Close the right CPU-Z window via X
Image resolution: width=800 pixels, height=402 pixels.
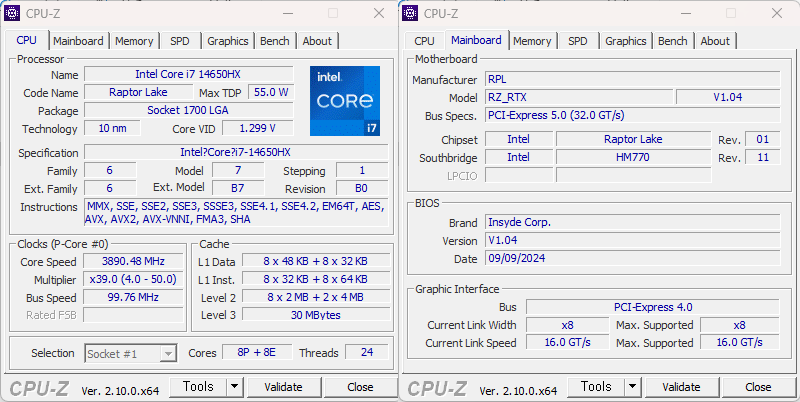click(x=777, y=13)
